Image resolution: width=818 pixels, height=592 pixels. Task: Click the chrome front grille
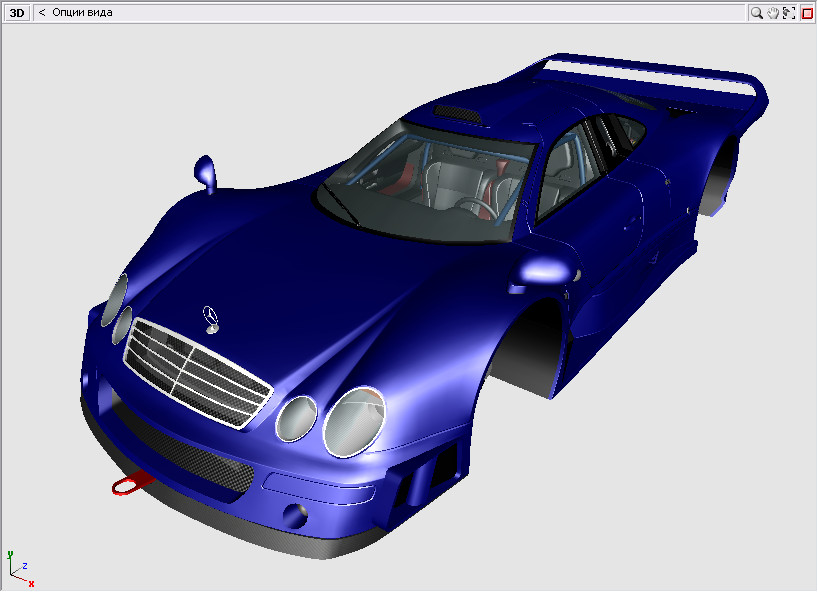point(195,371)
